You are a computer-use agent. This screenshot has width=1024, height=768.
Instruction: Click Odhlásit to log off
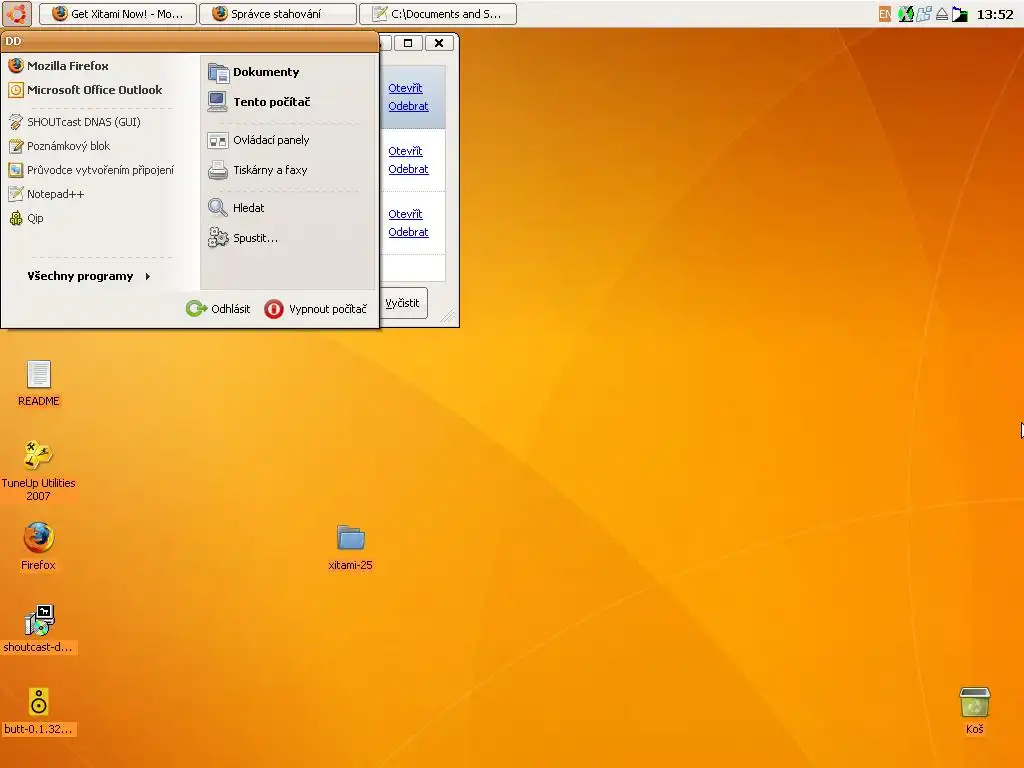pyautogui.click(x=218, y=309)
